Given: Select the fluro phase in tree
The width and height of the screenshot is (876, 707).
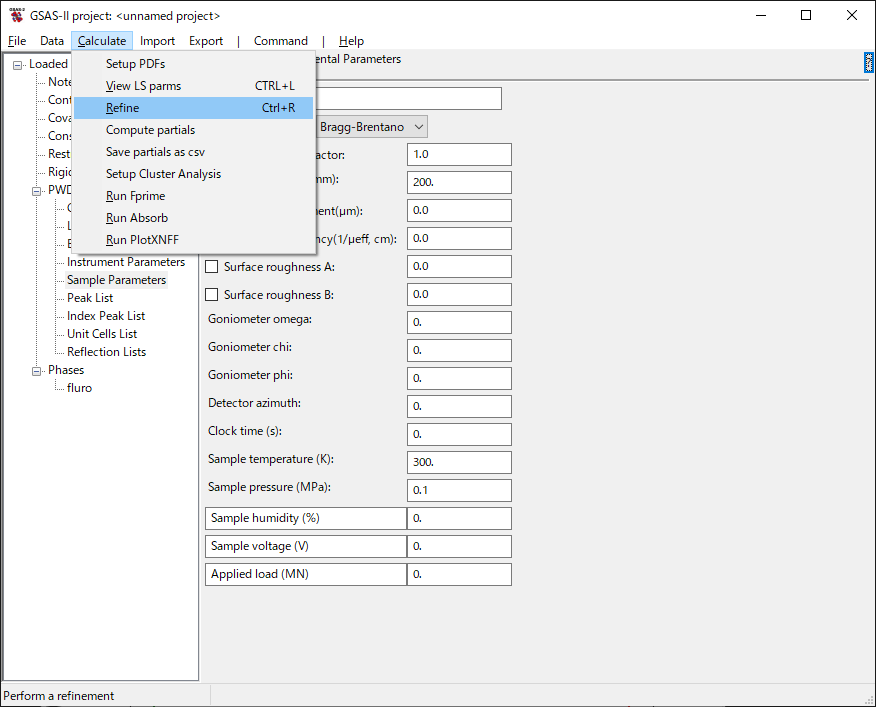Looking at the screenshot, I should [x=79, y=388].
